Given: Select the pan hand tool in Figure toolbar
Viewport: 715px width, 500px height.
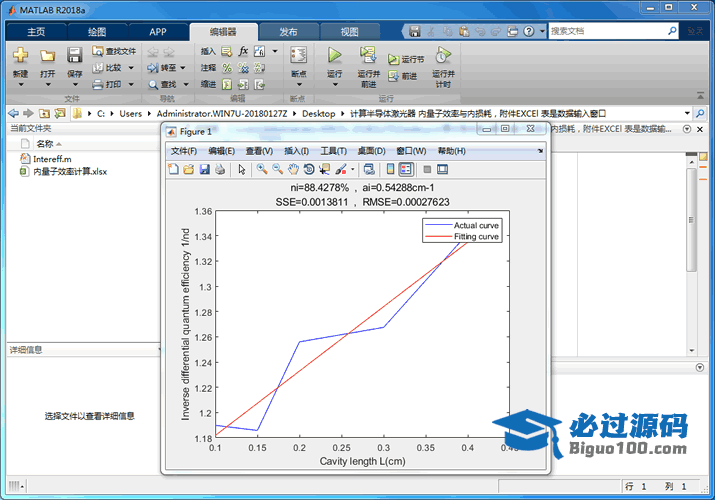Looking at the screenshot, I should click(x=293, y=170).
